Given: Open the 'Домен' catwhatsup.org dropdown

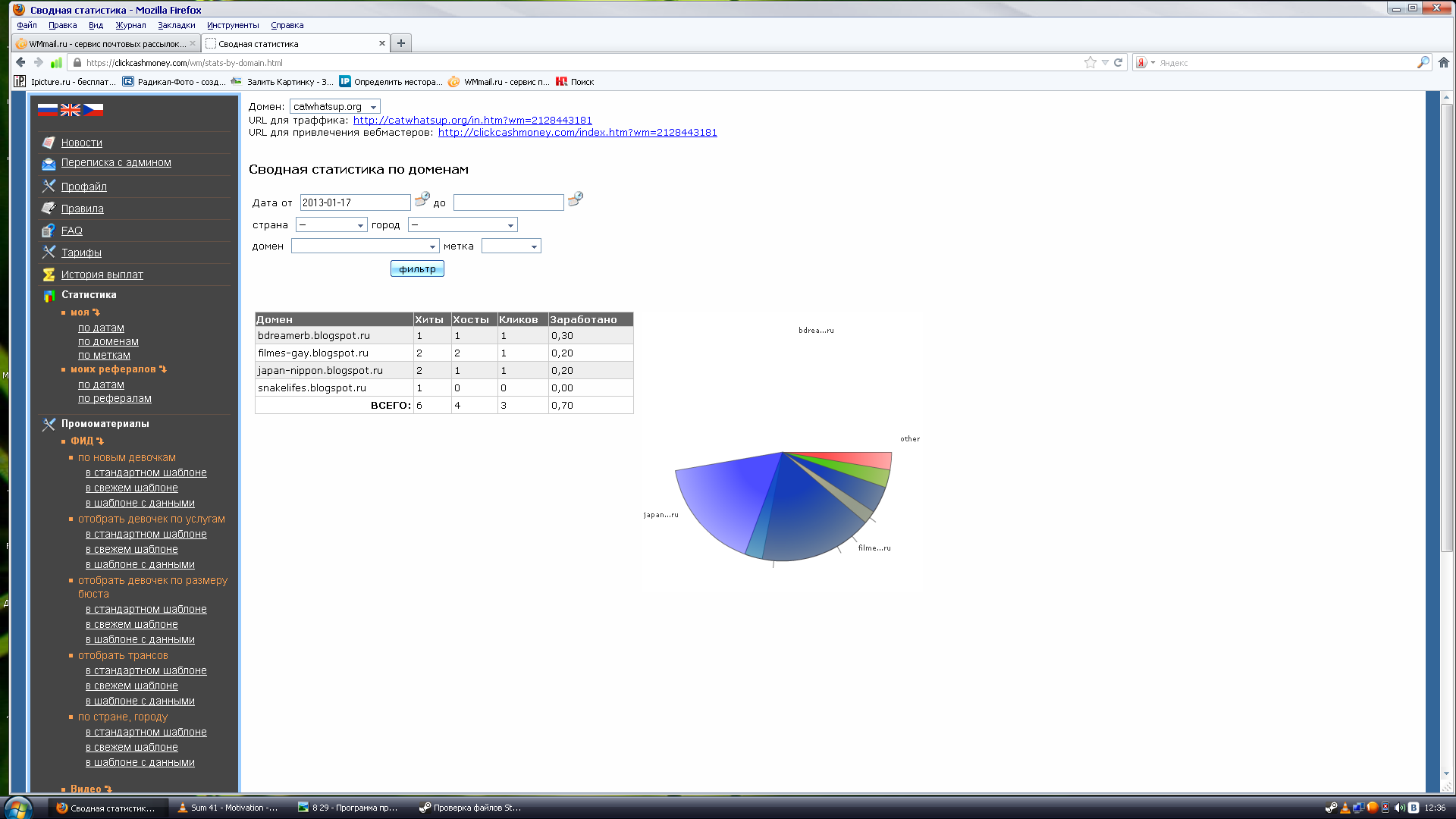Looking at the screenshot, I should (334, 107).
